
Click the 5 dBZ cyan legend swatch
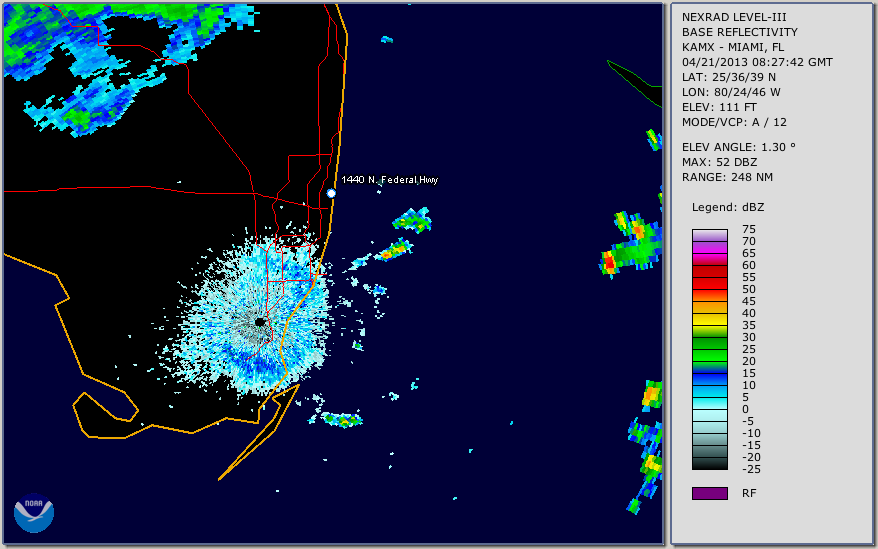(x=710, y=403)
